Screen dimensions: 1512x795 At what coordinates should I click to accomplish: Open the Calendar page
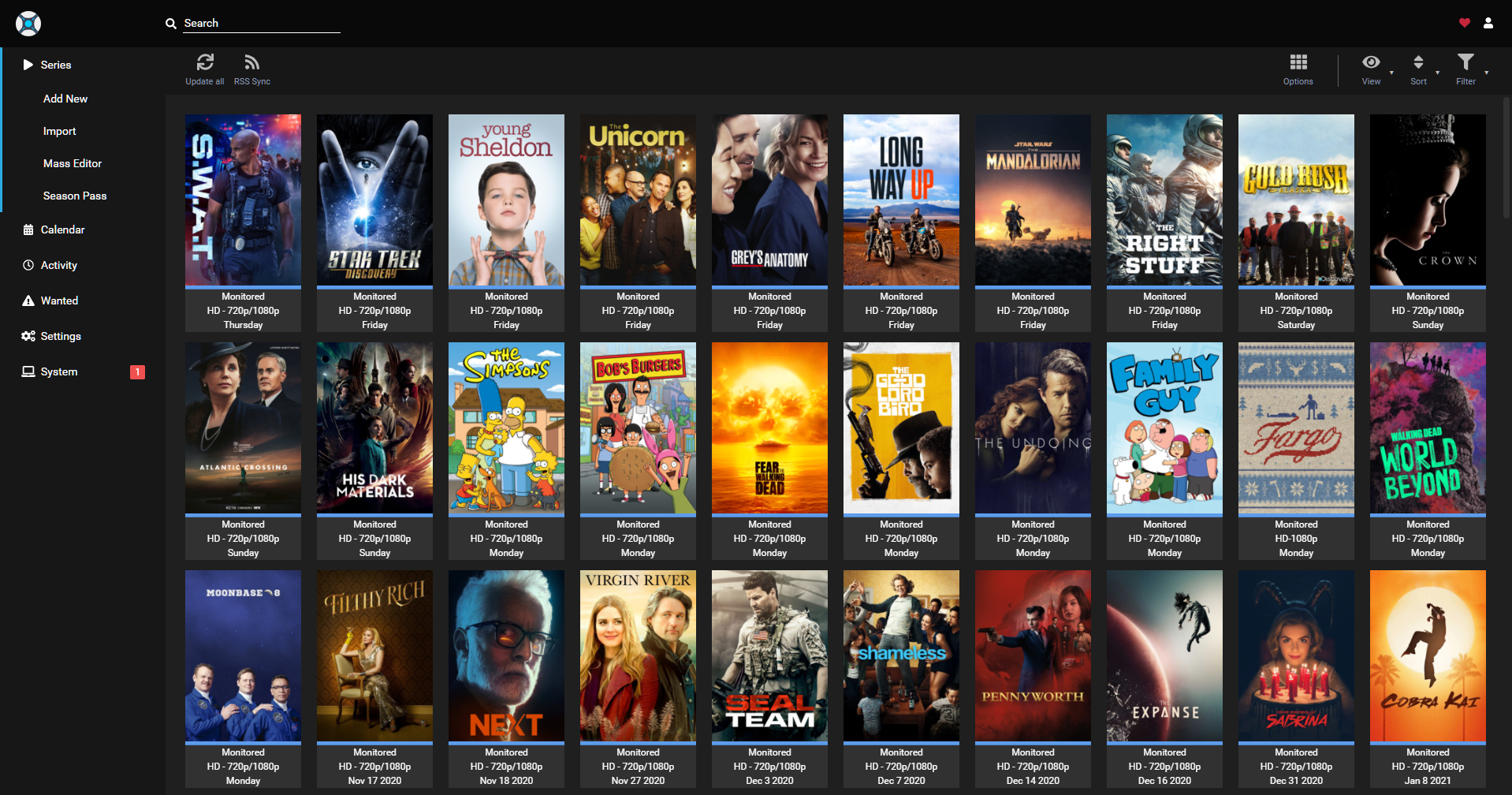coord(62,230)
